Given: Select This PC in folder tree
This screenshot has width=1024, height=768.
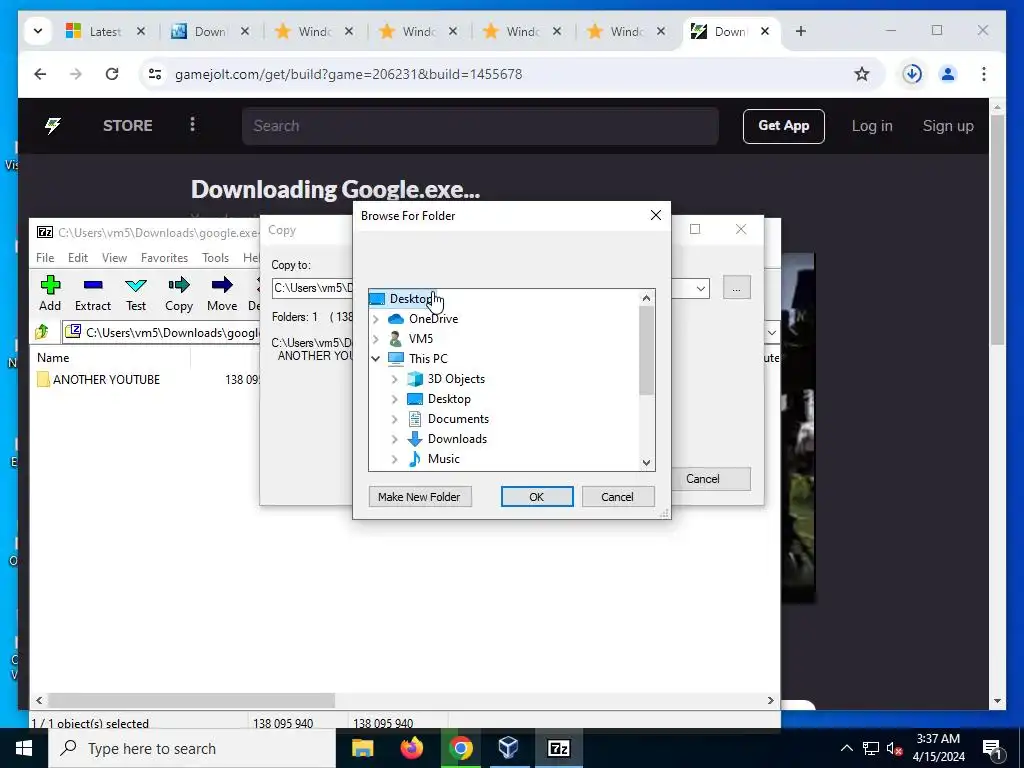Looking at the screenshot, I should pos(428,359).
